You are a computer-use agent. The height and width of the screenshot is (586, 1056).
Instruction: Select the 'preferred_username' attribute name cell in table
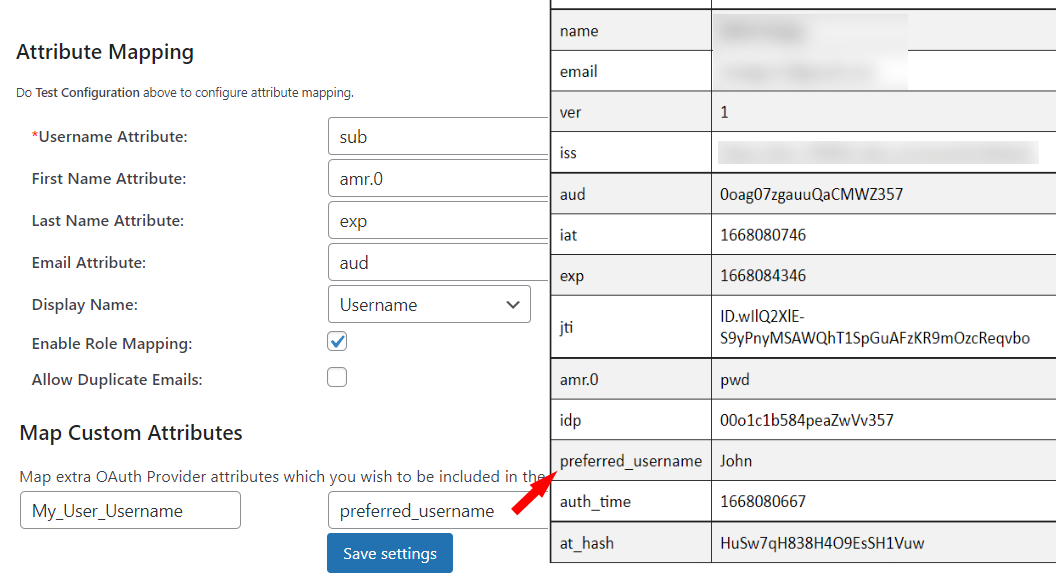click(x=631, y=461)
